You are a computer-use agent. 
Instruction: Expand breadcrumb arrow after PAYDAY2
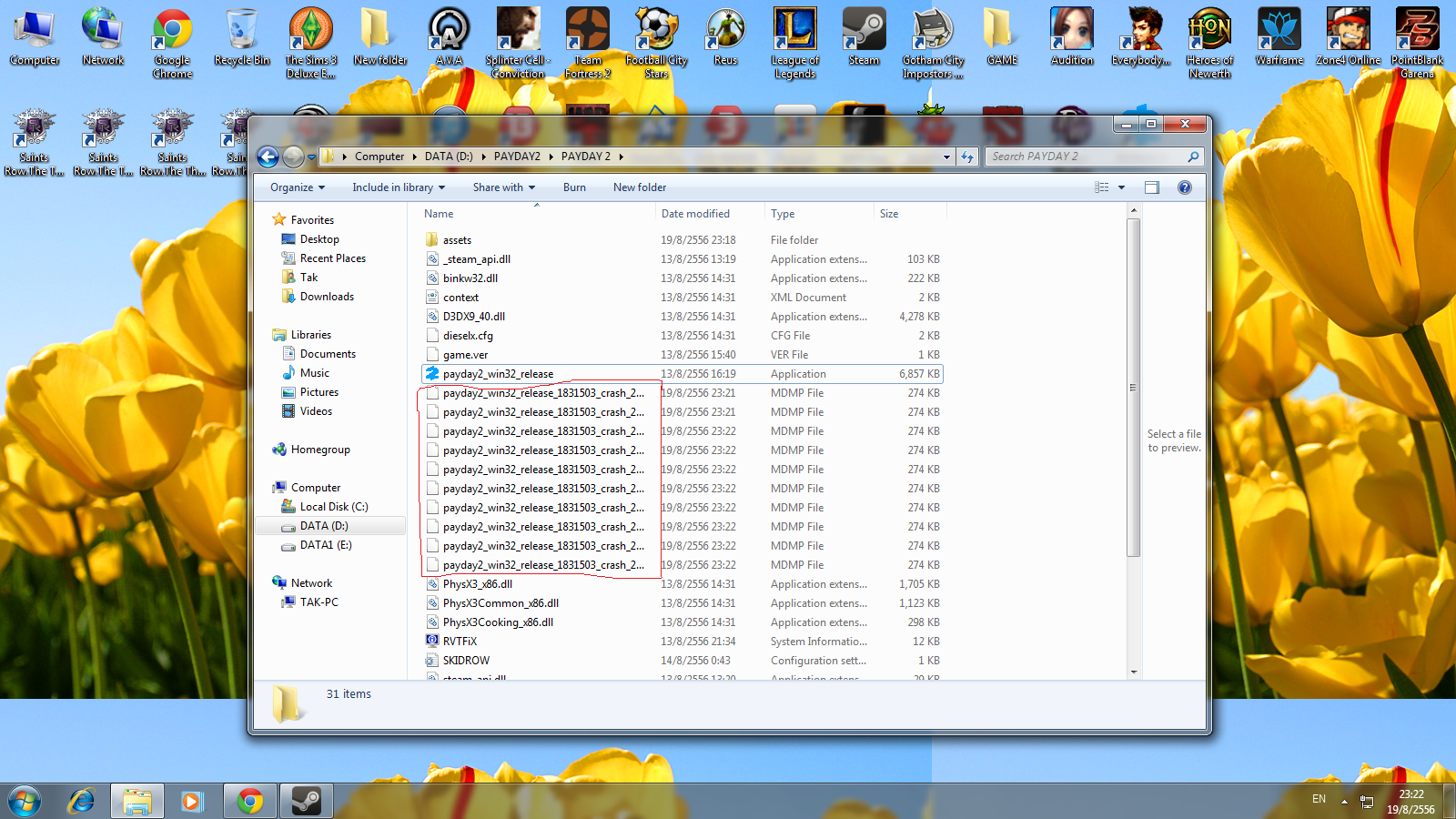point(551,157)
